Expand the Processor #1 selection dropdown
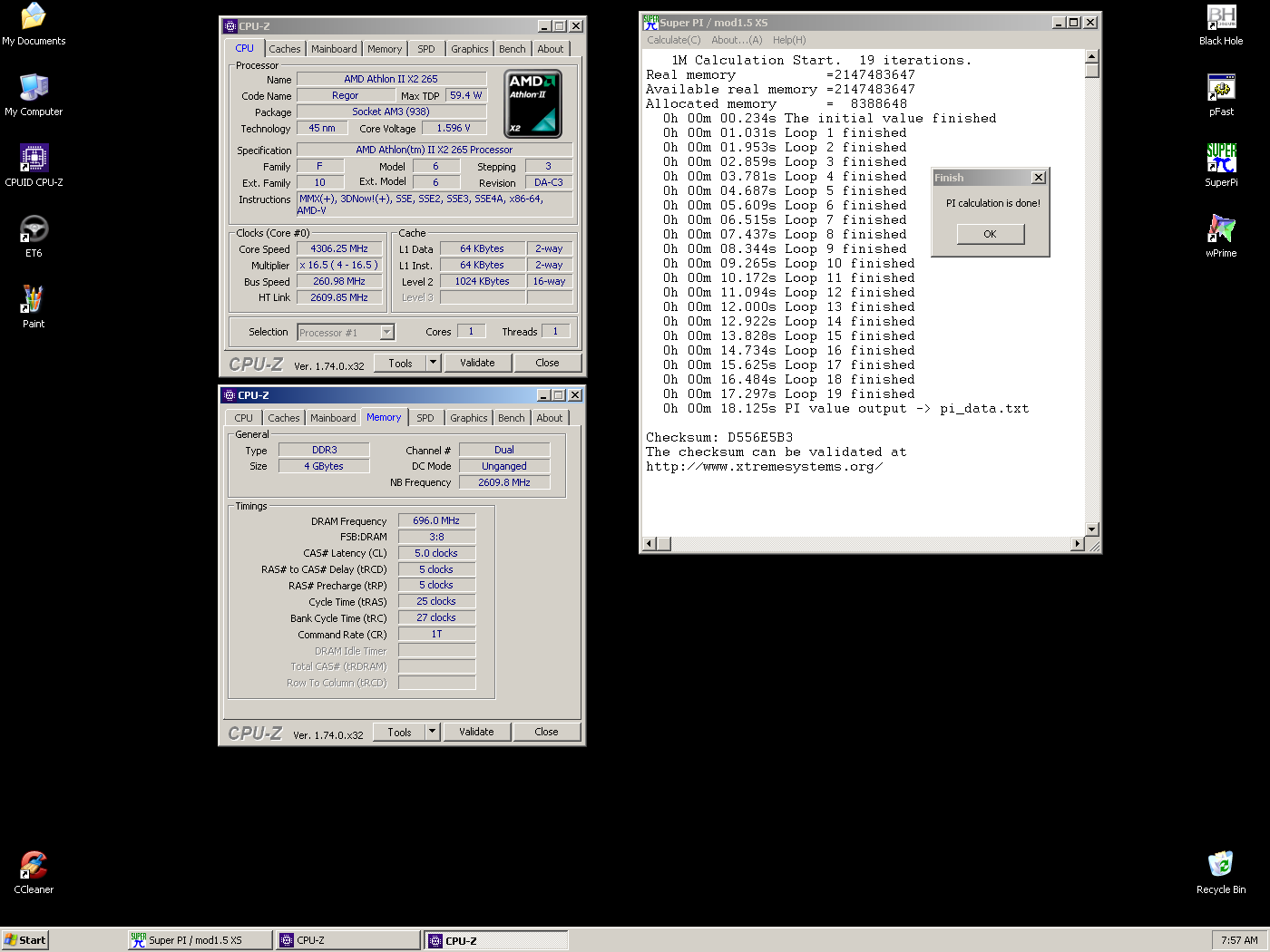 (x=387, y=333)
